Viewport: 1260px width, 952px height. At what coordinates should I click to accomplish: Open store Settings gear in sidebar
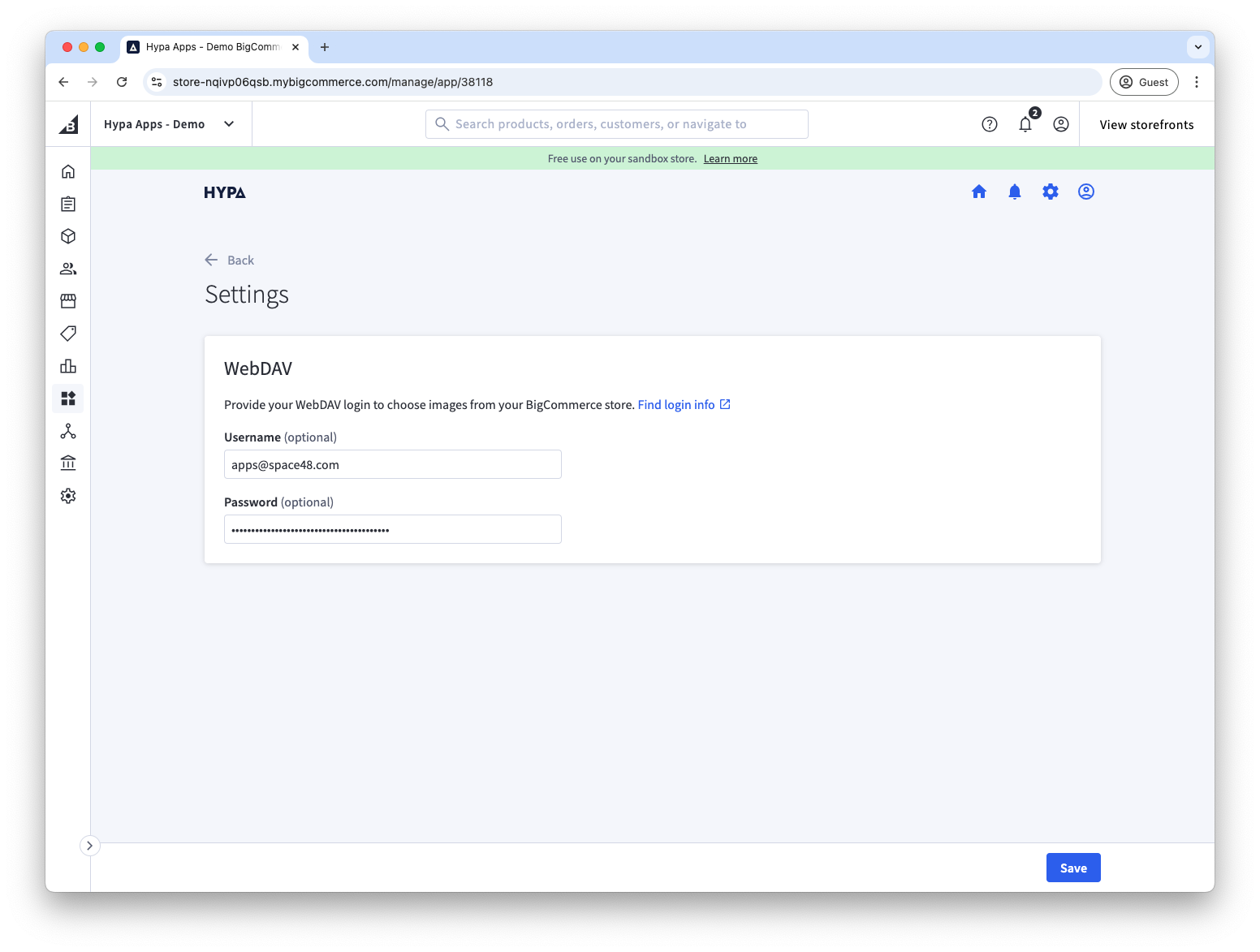[x=68, y=496]
